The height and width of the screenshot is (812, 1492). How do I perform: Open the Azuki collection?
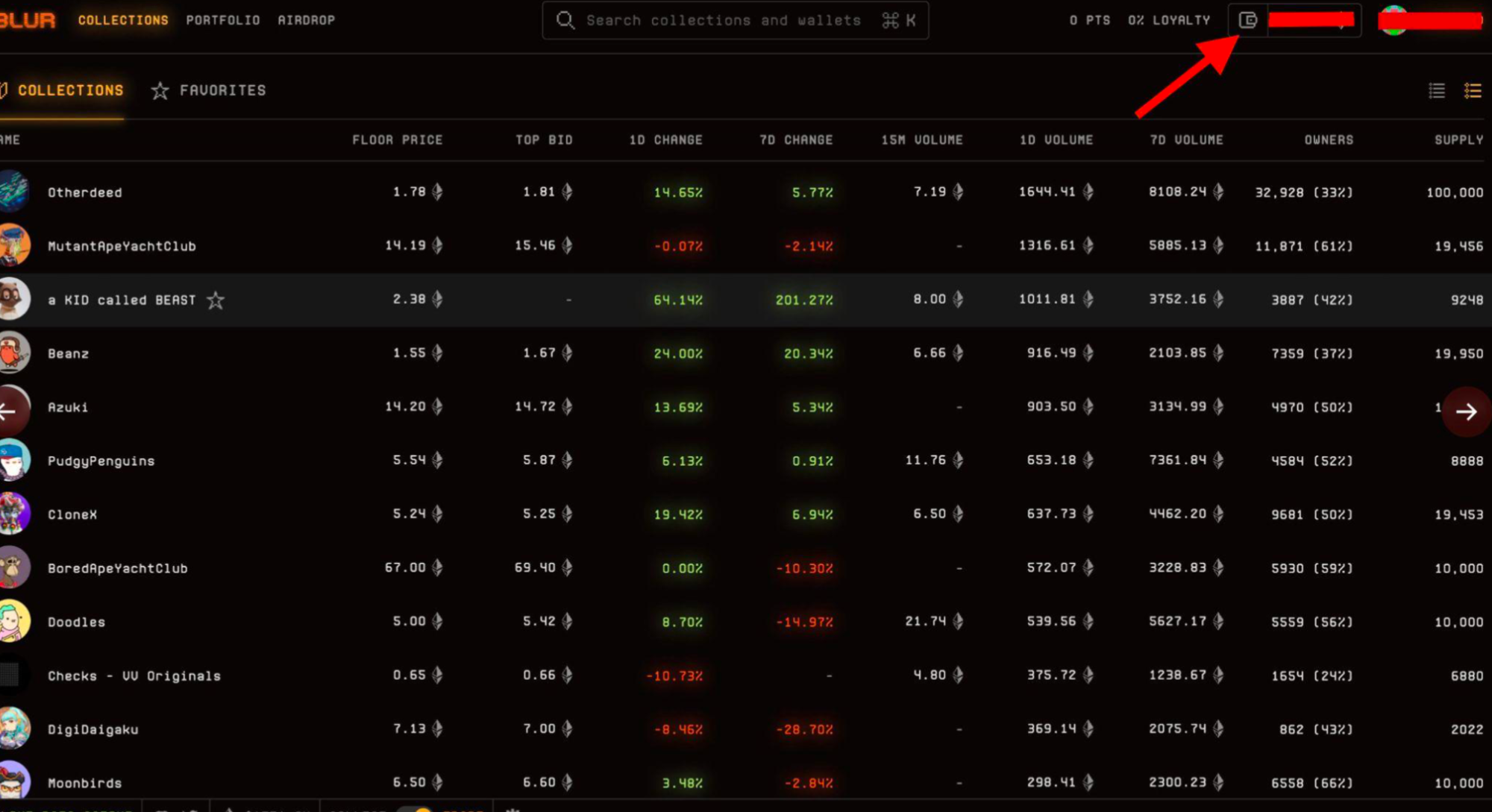[x=68, y=407]
